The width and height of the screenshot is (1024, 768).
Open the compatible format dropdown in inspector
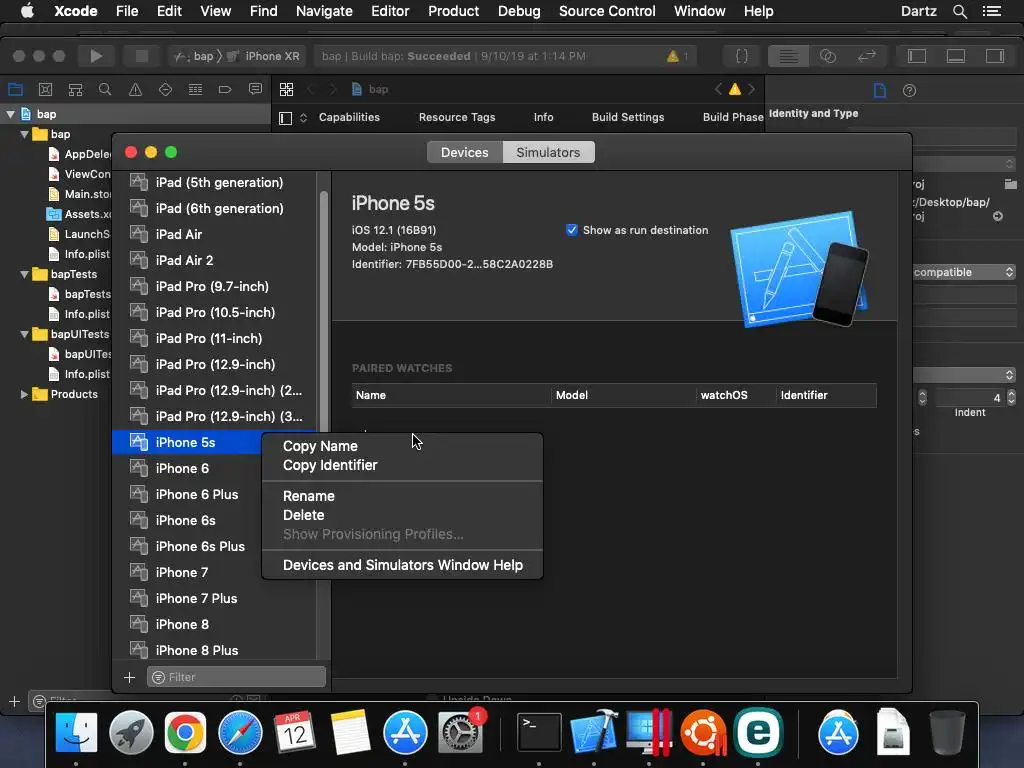[964, 272]
